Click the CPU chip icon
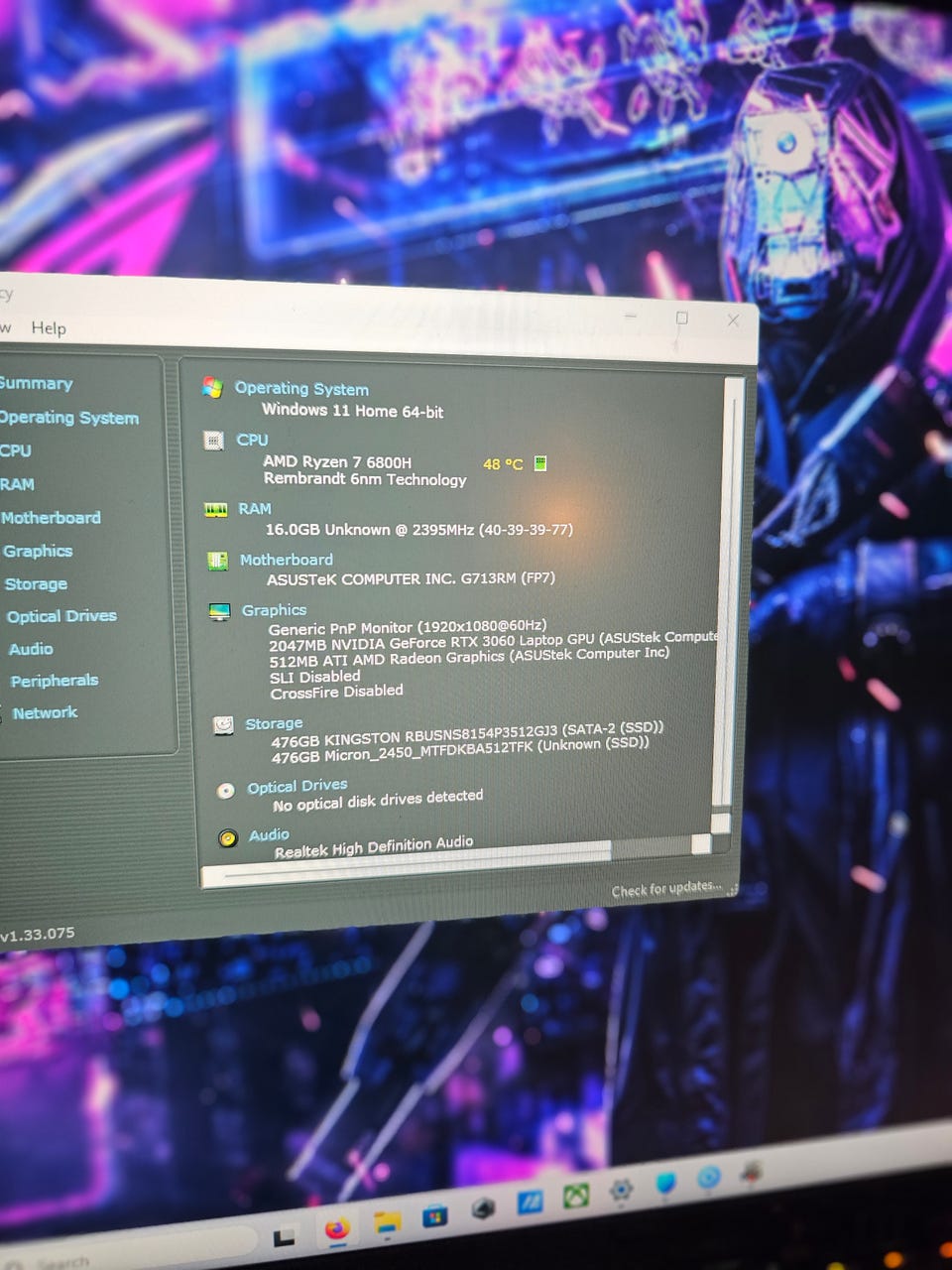Viewport: 952px width, 1270px height. pyautogui.click(x=213, y=440)
